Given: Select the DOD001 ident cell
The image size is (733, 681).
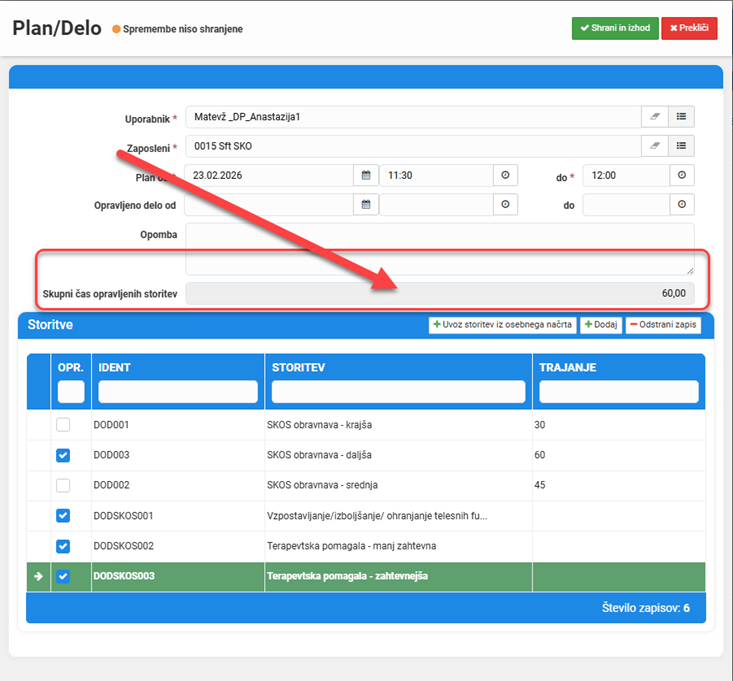Looking at the screenshot, I should point(178,425).
